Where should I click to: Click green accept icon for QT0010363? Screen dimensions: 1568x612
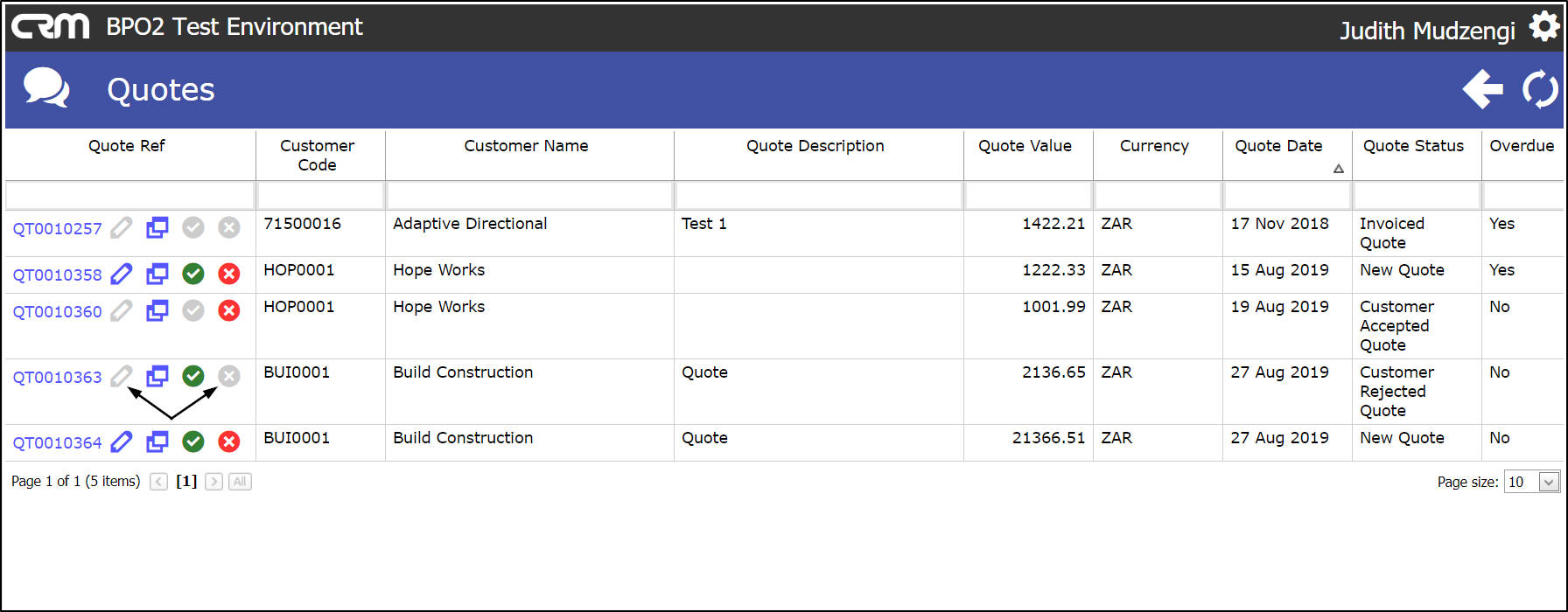coord(193,377)
